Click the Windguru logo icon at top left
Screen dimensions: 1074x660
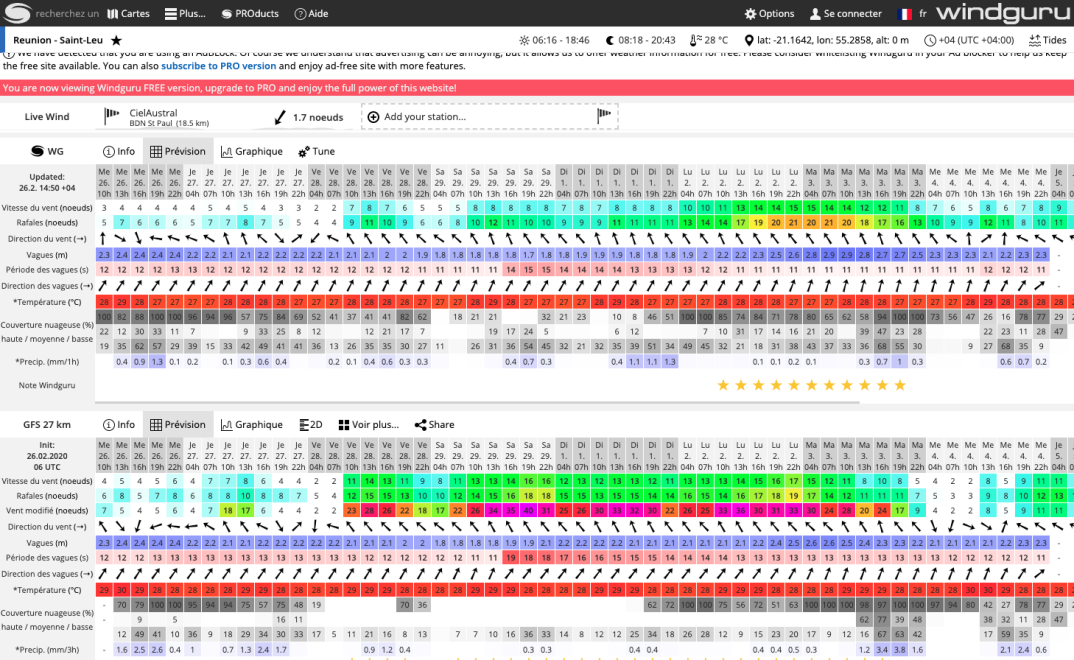[x=19, y=14]
